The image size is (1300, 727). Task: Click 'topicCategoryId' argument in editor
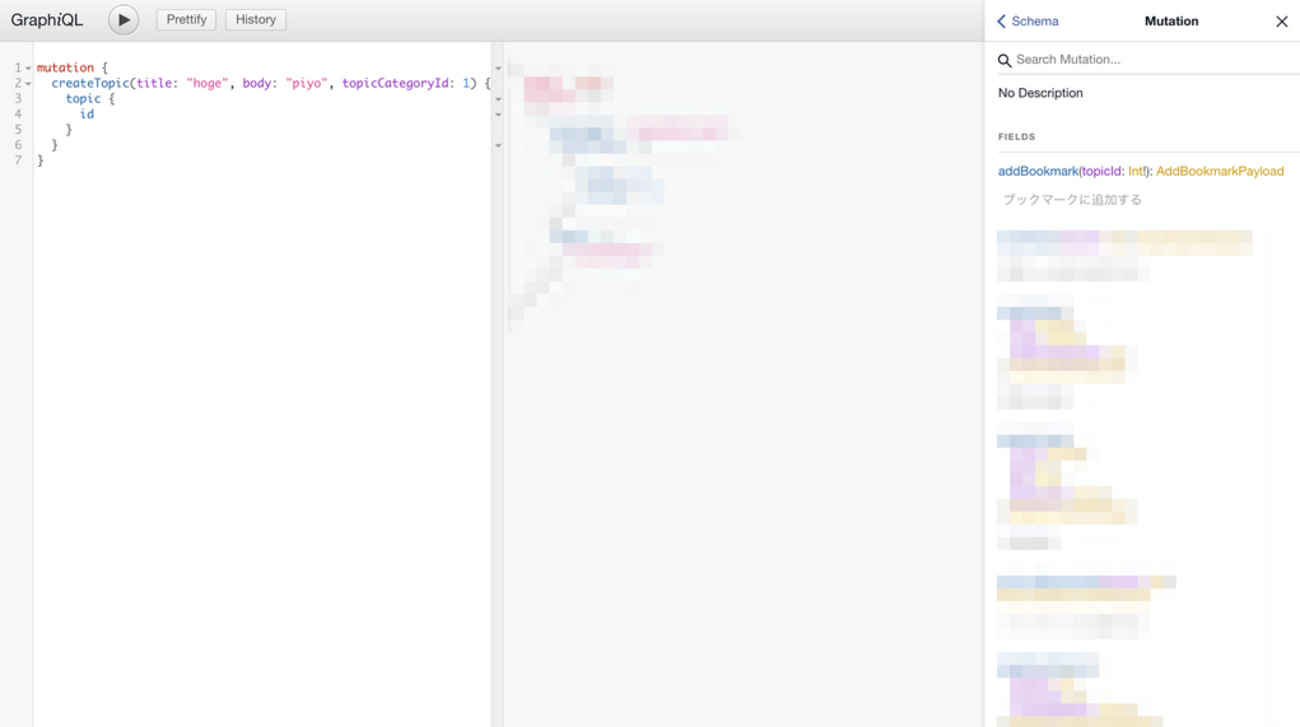pos(396,83)
